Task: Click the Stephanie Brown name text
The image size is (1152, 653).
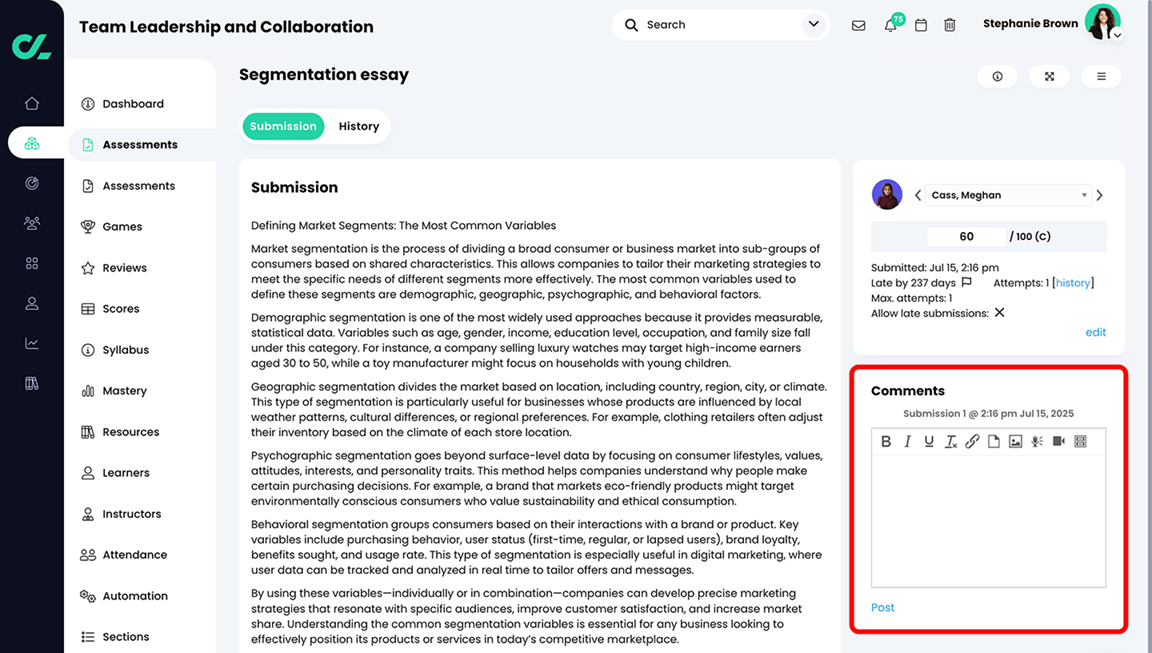Action: tap(1030, 24)
